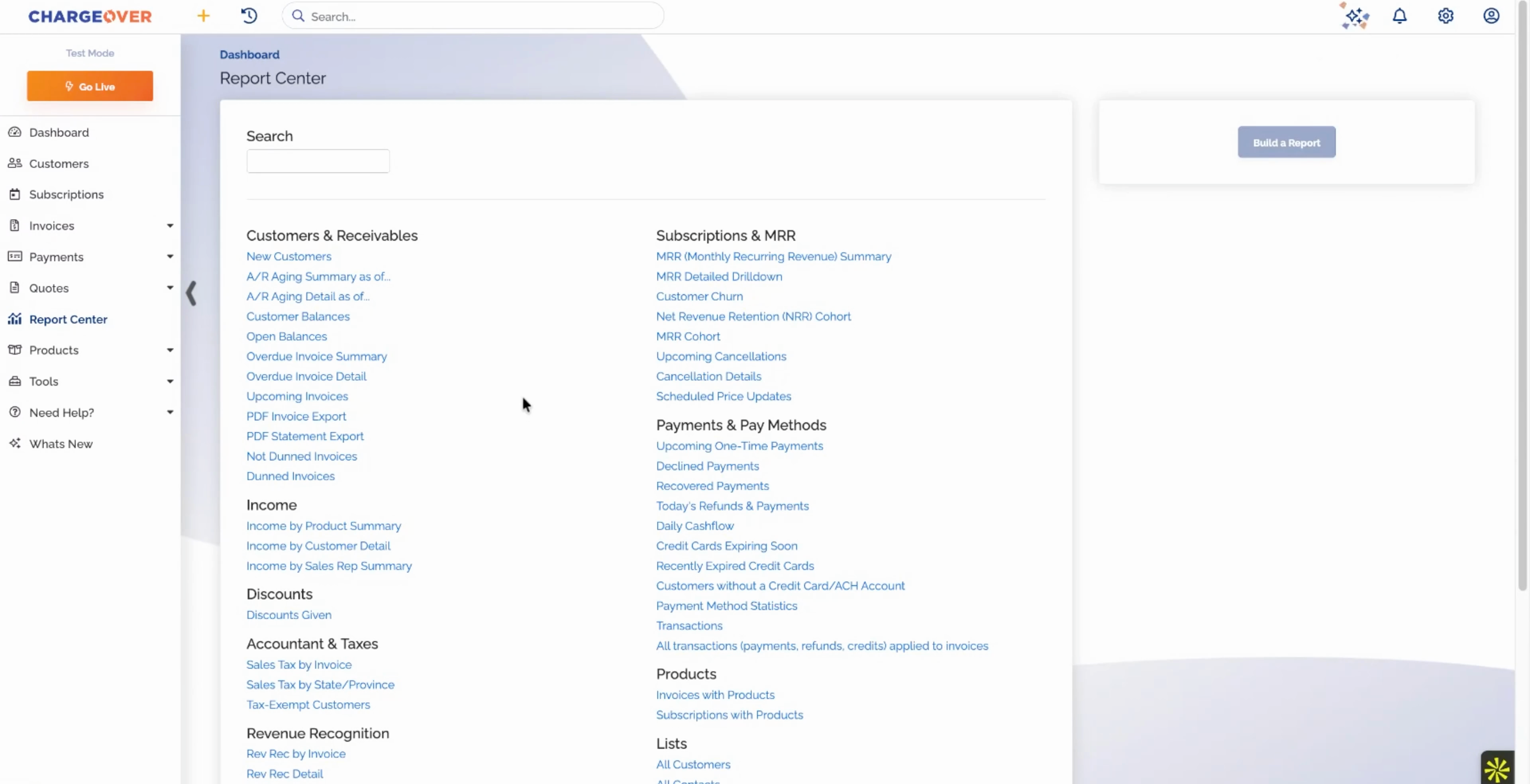Viewport: 1530px width, 784px height.
Task: Click the Subscriptions calendar icon in sidebar
Action: 15,194
